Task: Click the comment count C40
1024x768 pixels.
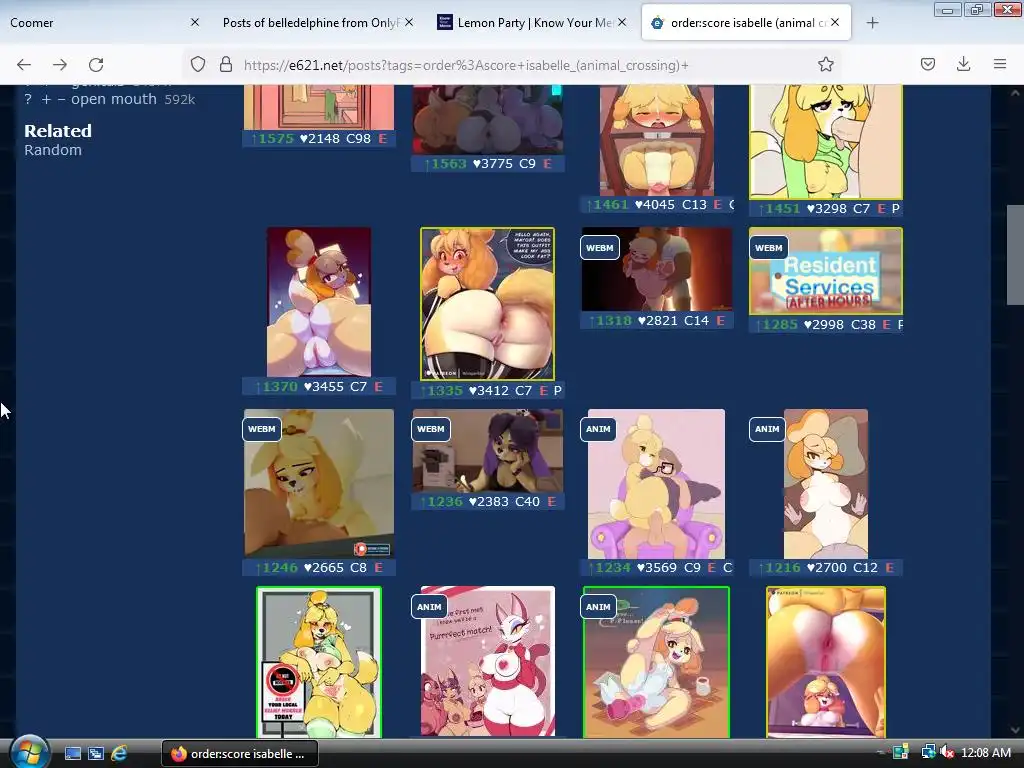Action: tap(527, 502)
